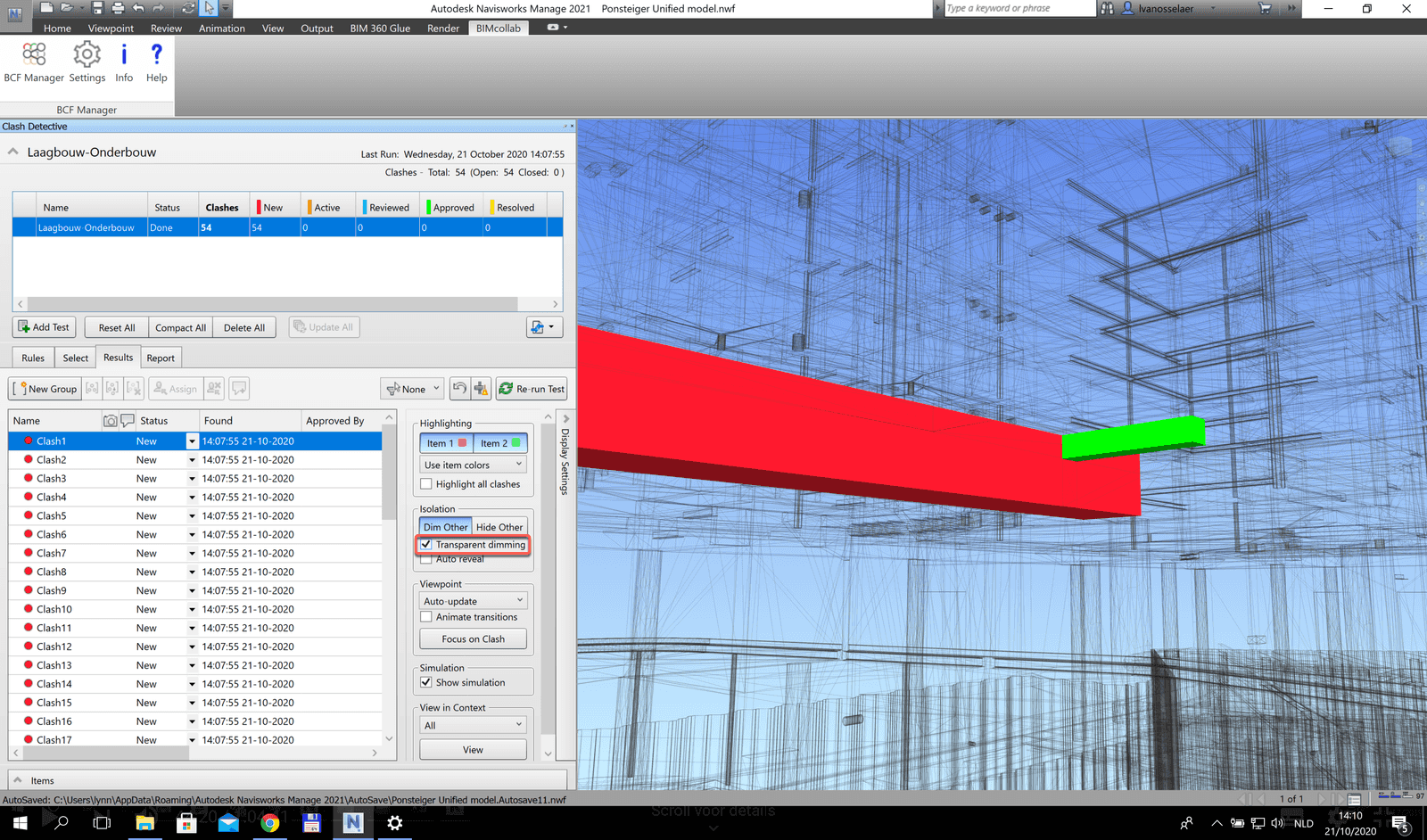Click the Print icon in Quick Access toolbar
Viewport: 1427px width, 840px height.
[x=116, y=8]
